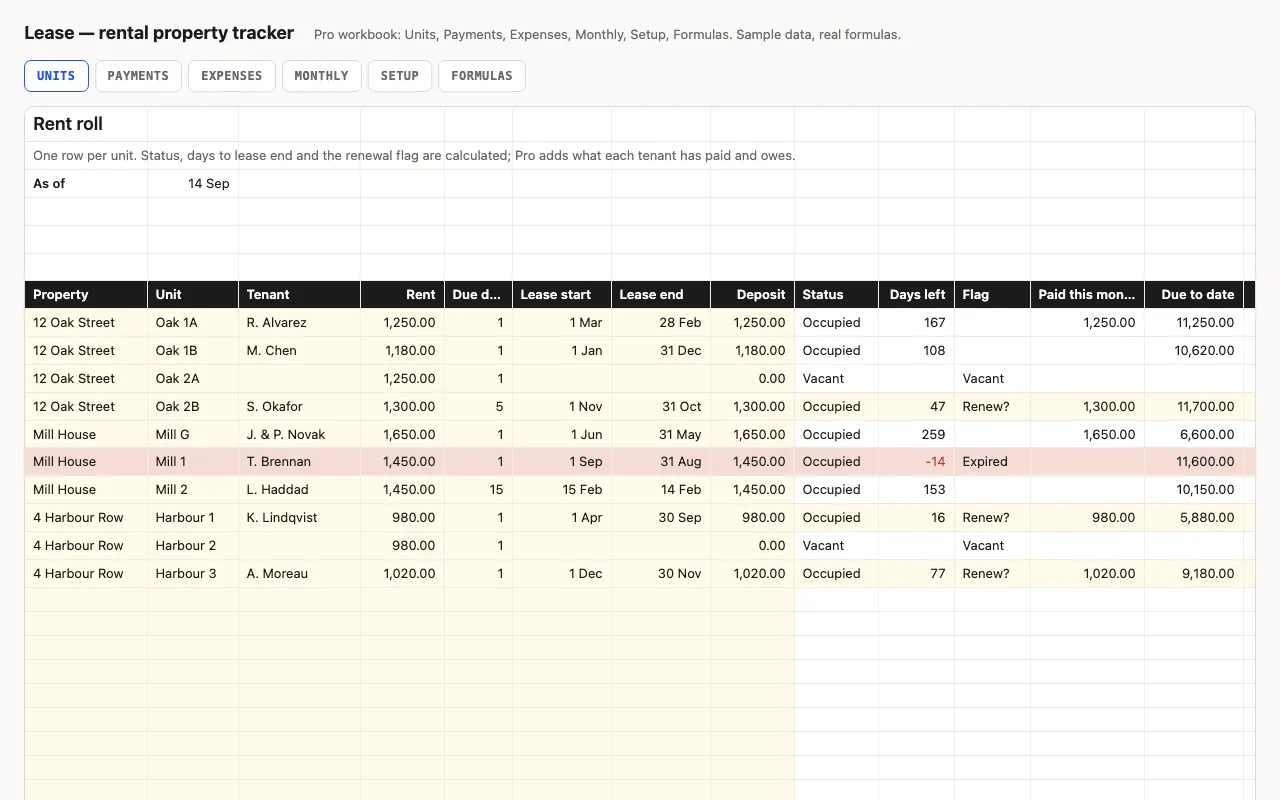Click the Lease start column header
Screen dimensions: 1280x800
coord(562,295)
